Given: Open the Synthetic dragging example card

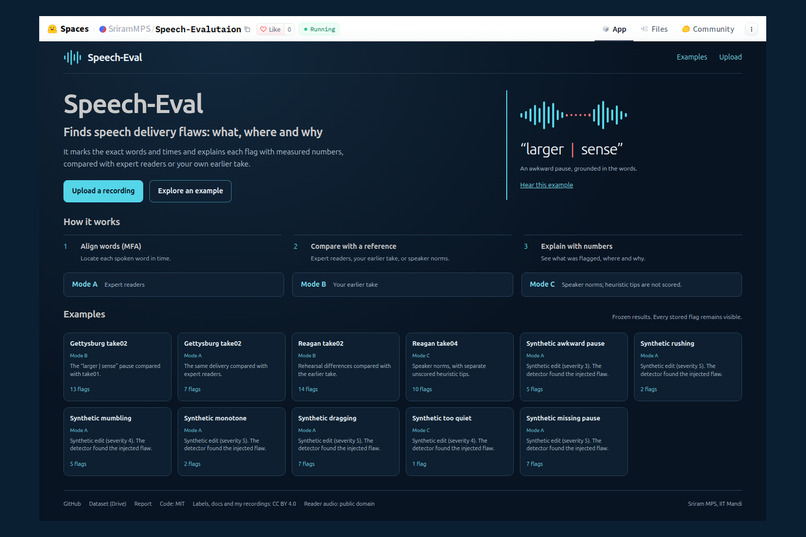Looking at the screenshot, I should pyautogui.click(x=345, y=441).
